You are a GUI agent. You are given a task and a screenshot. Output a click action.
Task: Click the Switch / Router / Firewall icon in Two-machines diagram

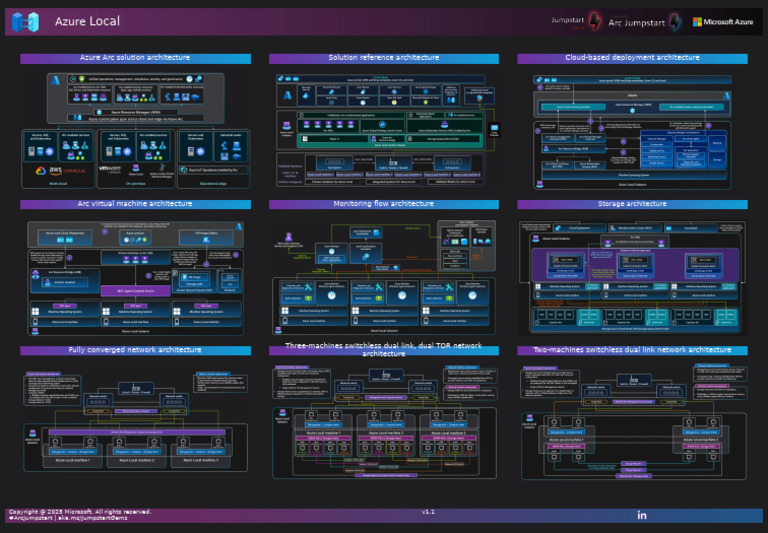point(633,379)
